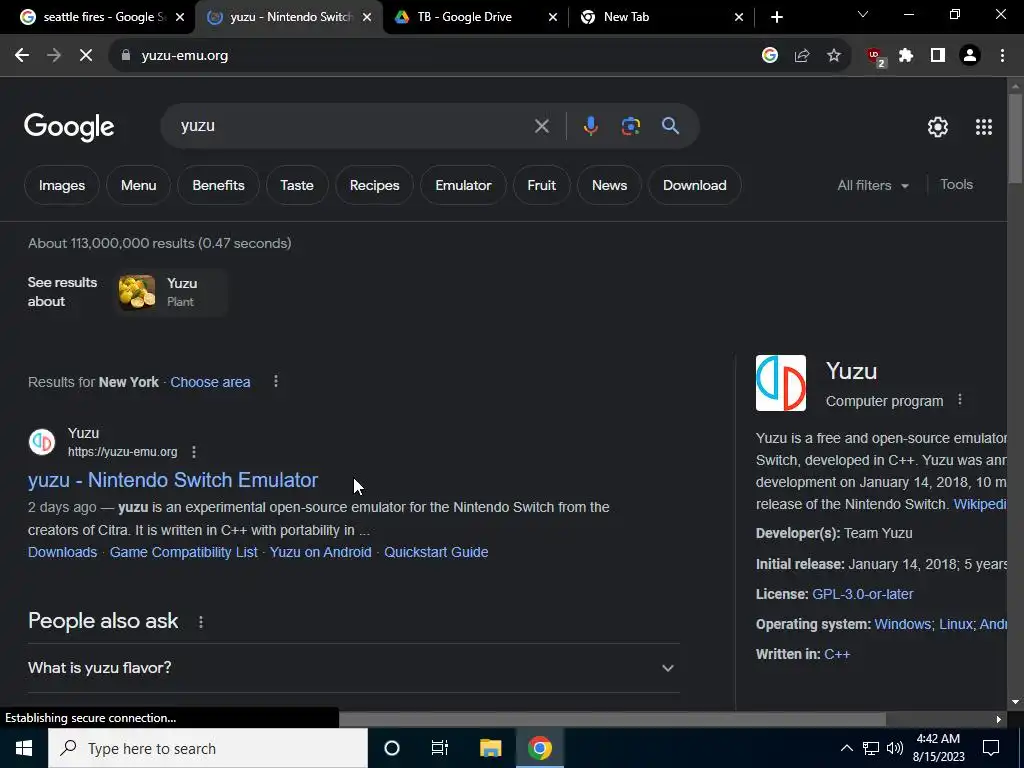This screenshot has height=768, width=1024.
Task: Click the Google logo
Action: click(x=69, y=127)
